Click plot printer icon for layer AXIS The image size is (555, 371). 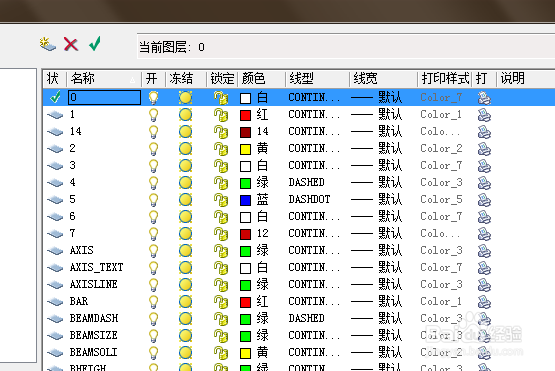pyautogui.click(x=484, y=251)
